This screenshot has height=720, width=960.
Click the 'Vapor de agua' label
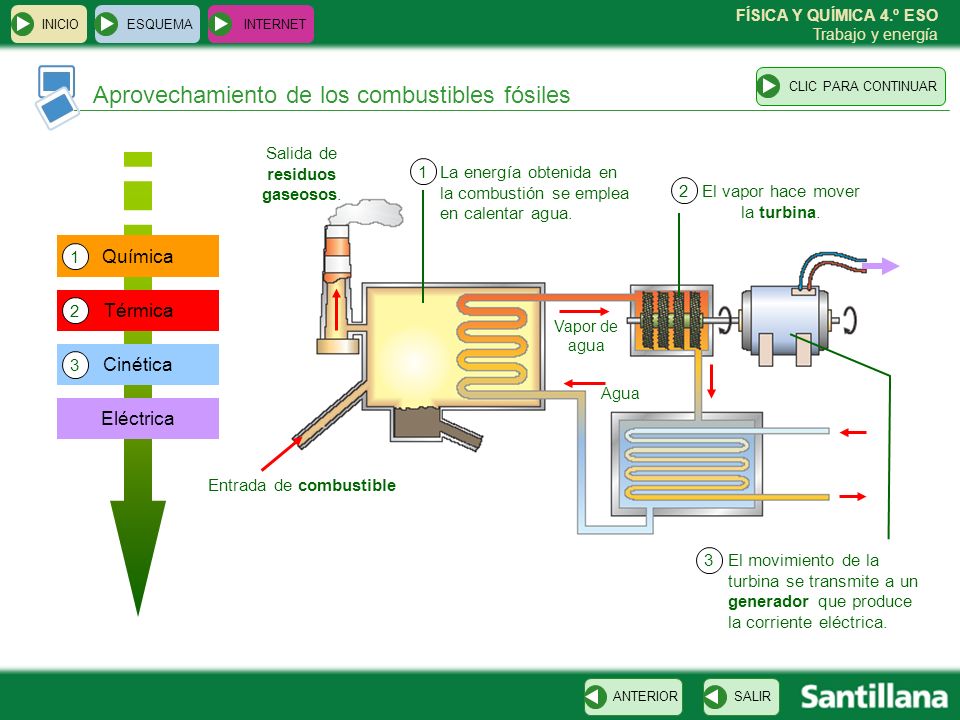click(586, 336)
